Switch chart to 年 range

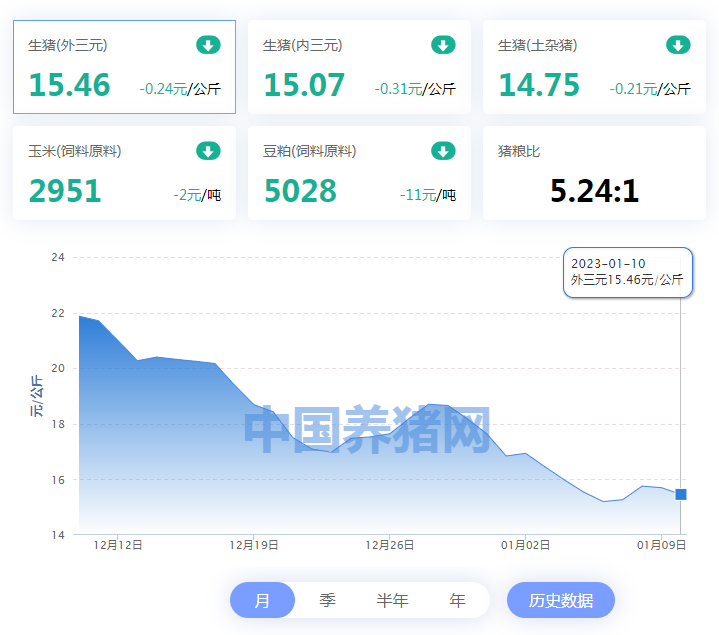(457, 600)
